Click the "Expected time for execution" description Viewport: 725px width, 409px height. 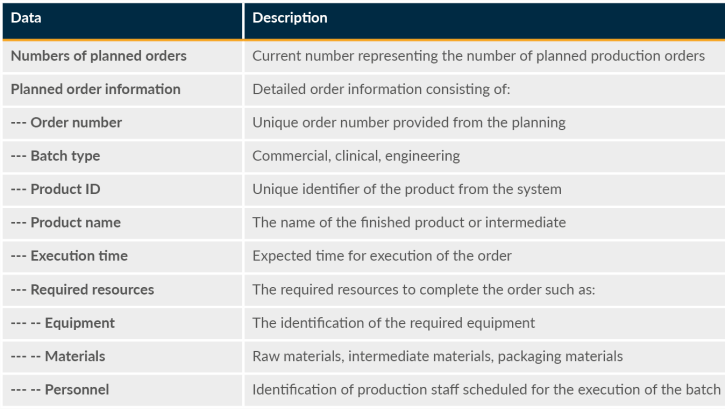382,256
